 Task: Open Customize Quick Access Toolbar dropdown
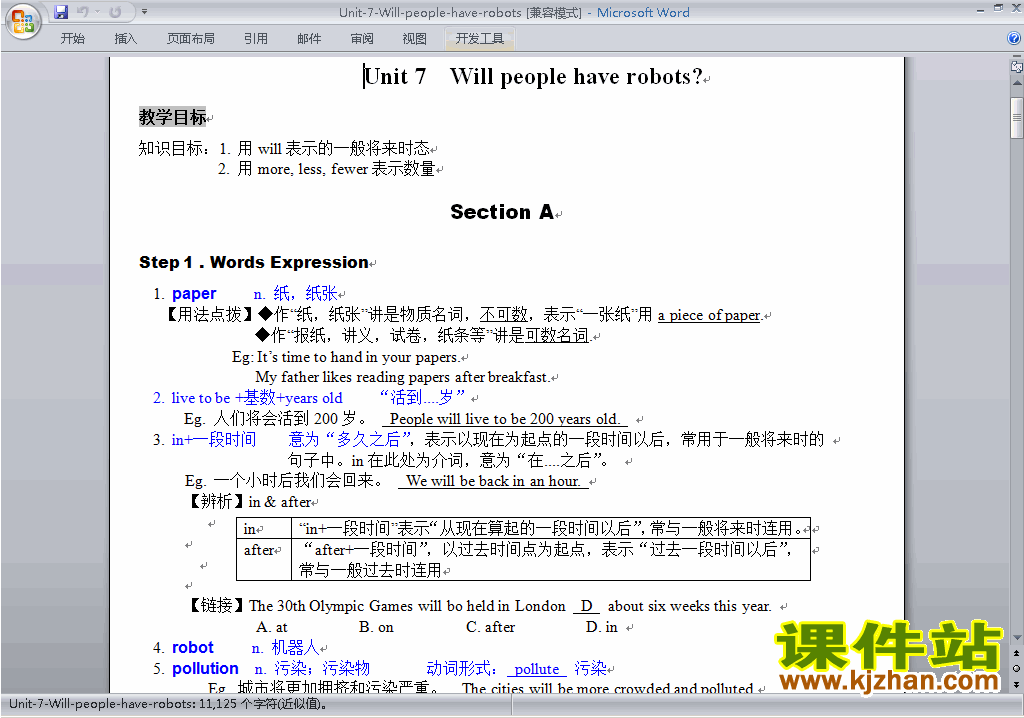coord(144,12)
